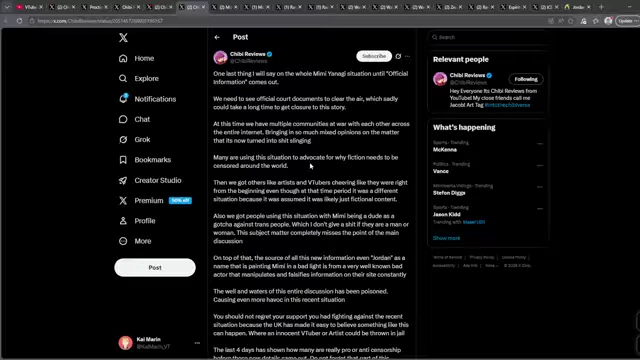Open the Privacy Policy footer link
This screenshot has width=640, height=360.
point(482,257)
